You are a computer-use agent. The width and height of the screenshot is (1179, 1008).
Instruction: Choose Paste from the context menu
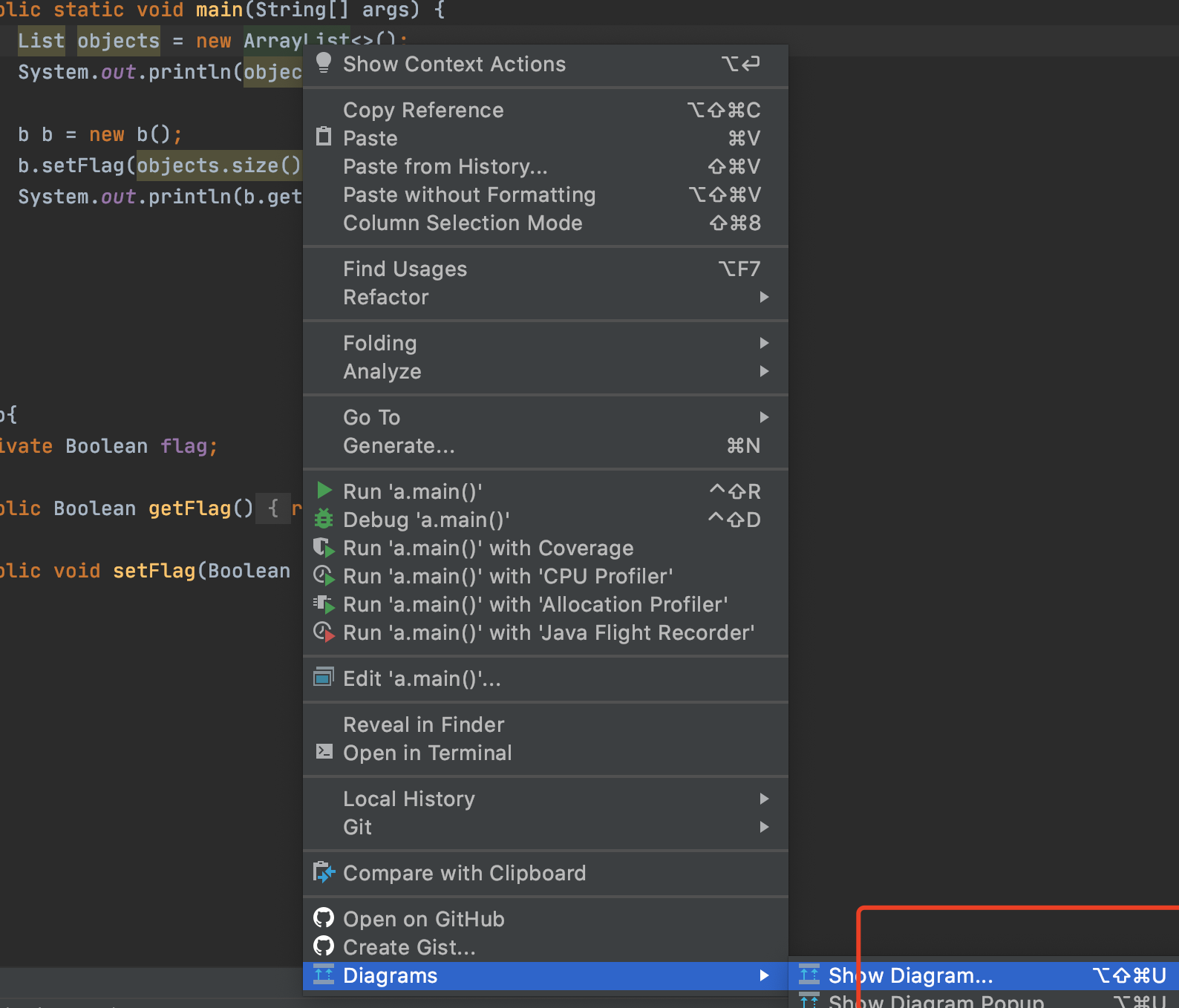(546, 138)
